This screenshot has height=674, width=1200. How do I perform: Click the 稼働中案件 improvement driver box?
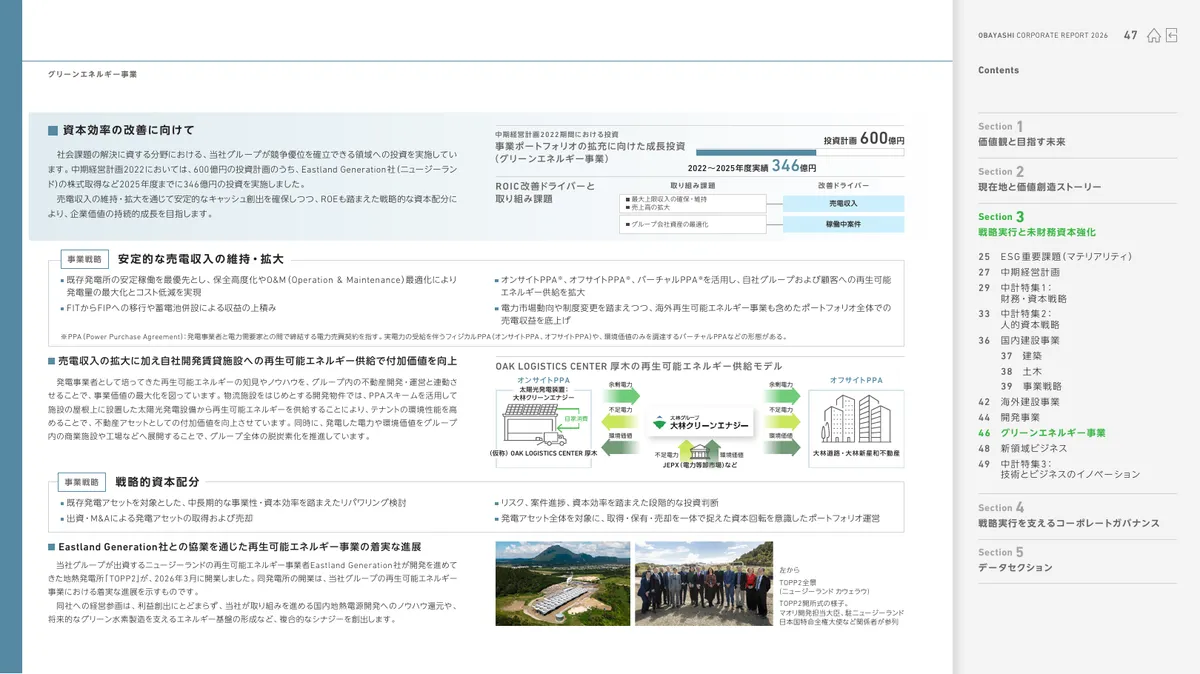[843, 224]
